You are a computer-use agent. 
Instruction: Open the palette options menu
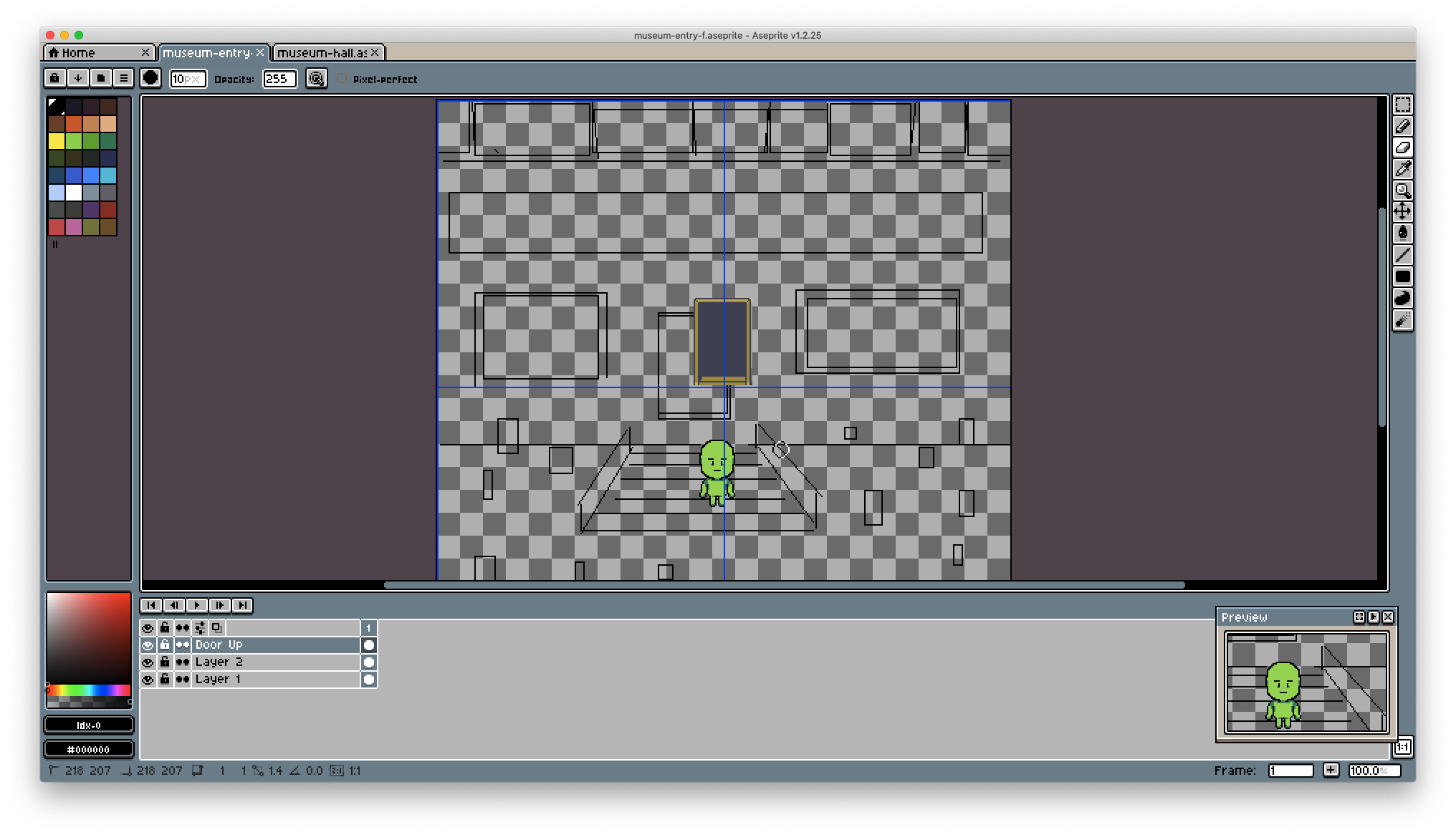(x=123, y=78)
